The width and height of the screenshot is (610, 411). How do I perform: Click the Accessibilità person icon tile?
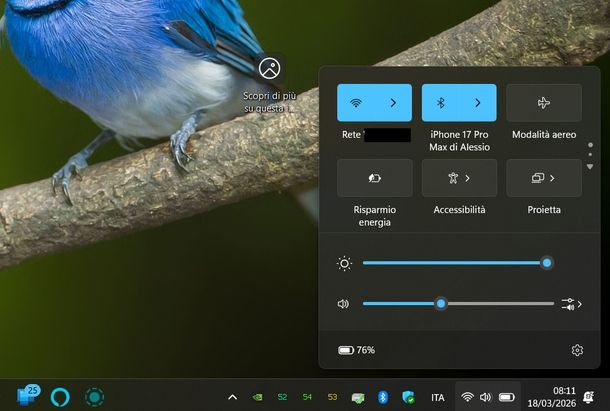point(453,178)
